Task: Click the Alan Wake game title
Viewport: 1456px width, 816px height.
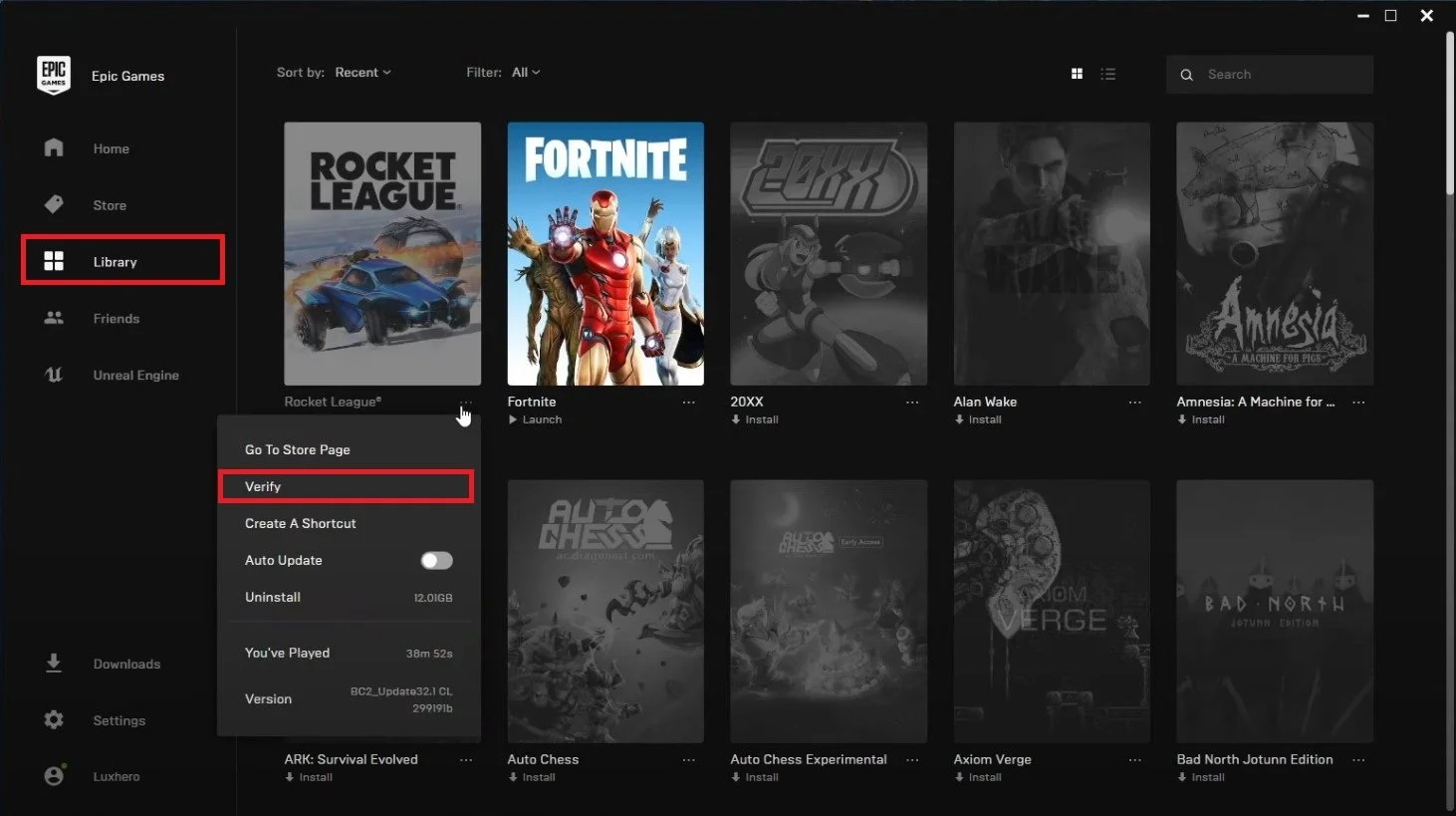Action: tap(985, 402)
